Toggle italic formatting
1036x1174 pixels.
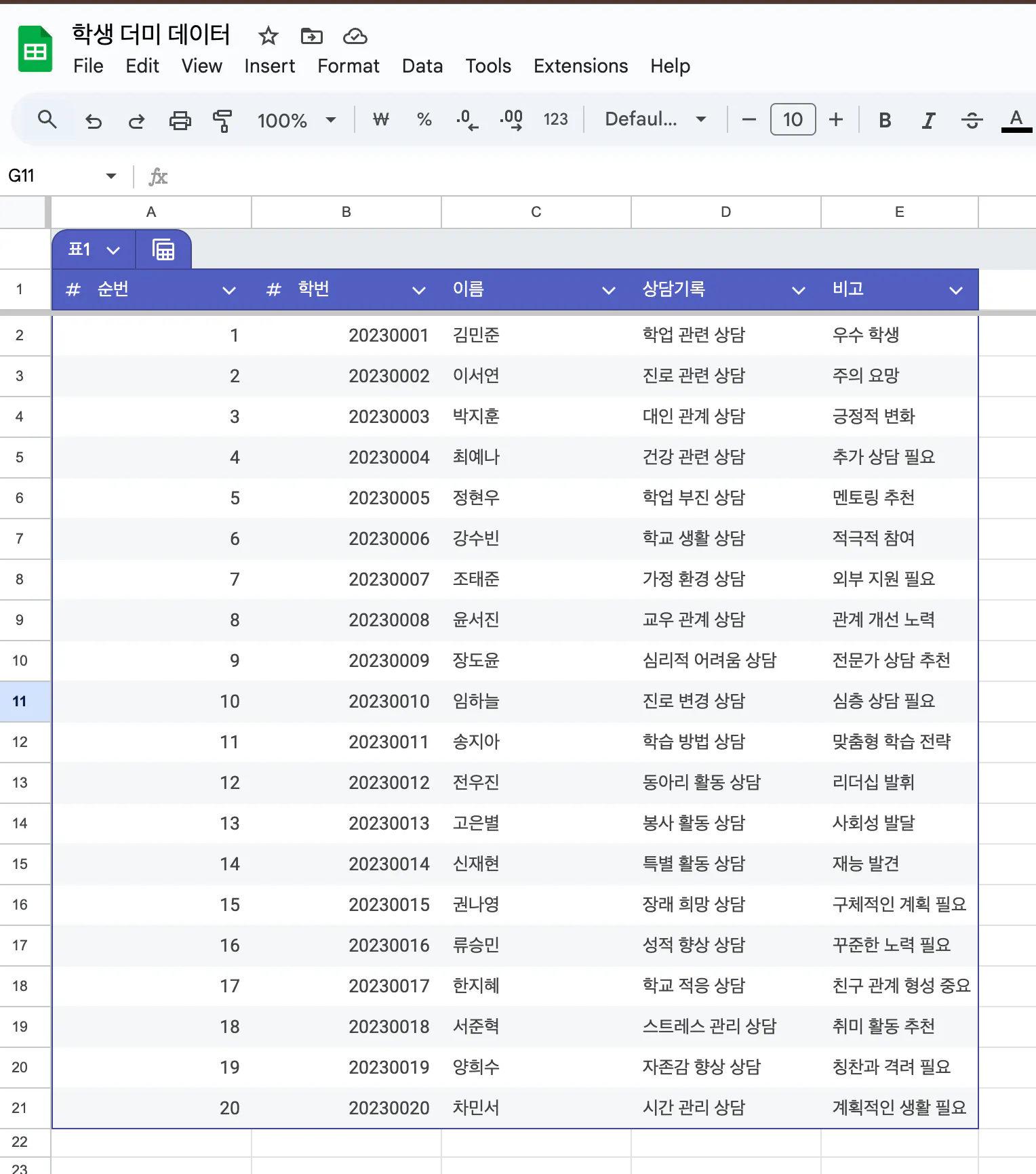pyautogui.click(x=928, y=121)
